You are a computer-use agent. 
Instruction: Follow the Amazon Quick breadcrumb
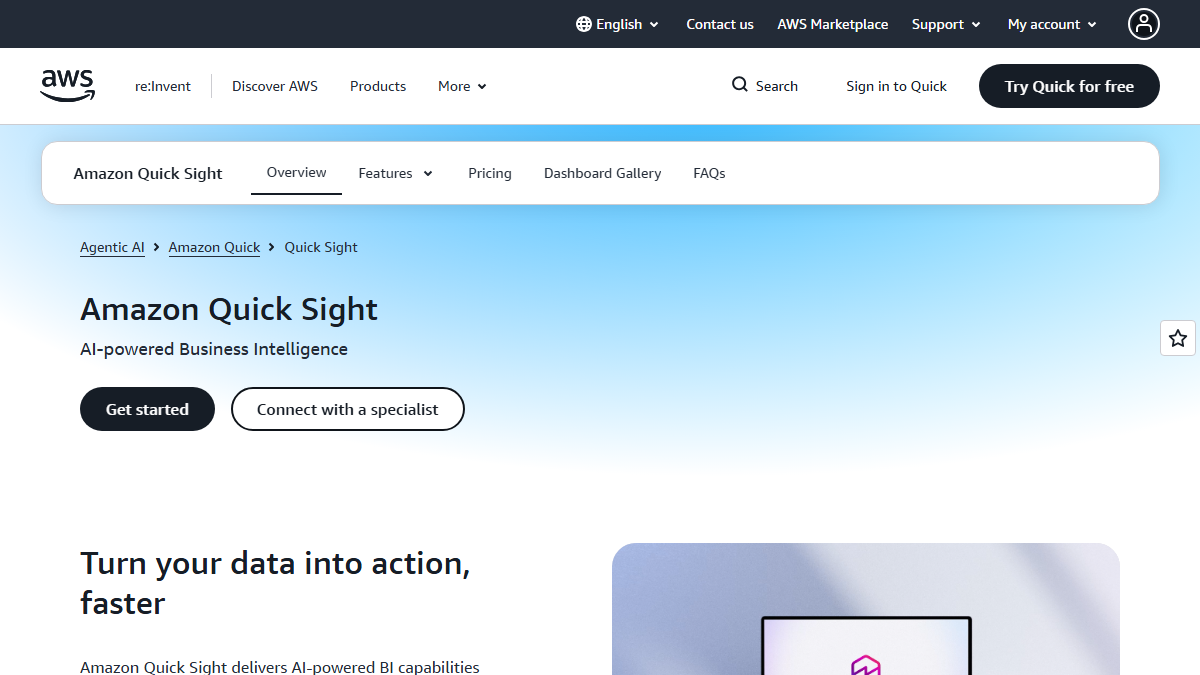pos(214,247)
